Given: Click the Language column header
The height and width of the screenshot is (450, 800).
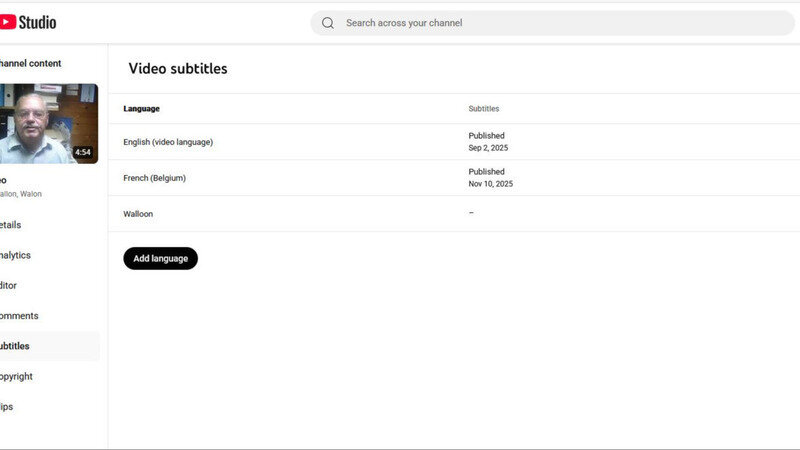Looking at the screenshot, I should coord(141,108).
